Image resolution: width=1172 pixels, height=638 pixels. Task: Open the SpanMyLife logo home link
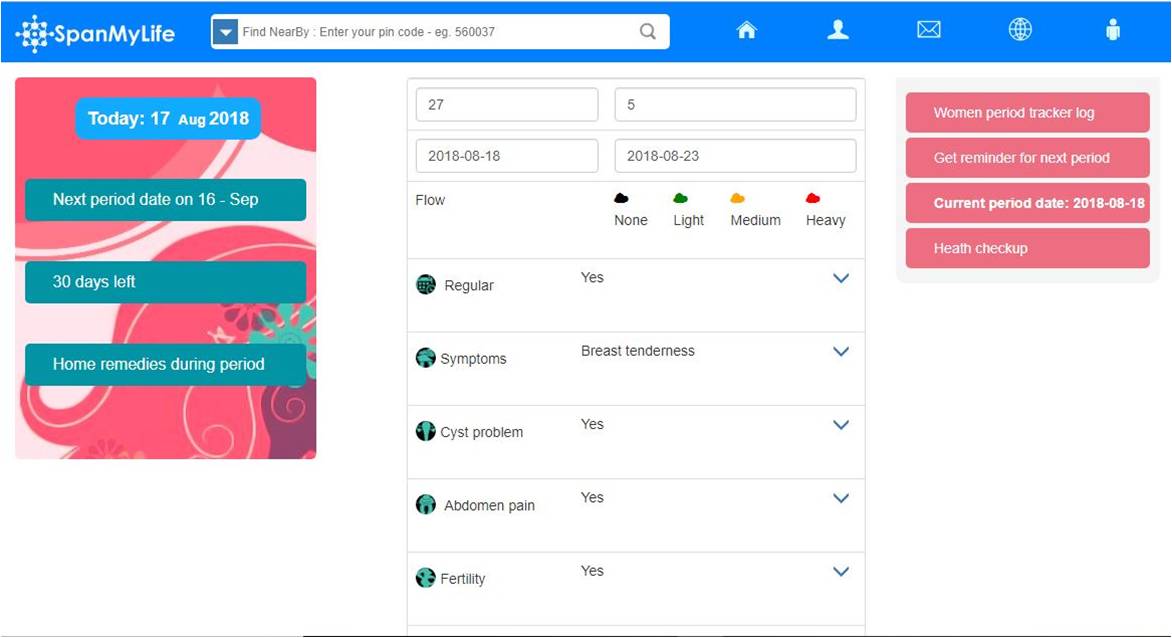tap(95, 34)
